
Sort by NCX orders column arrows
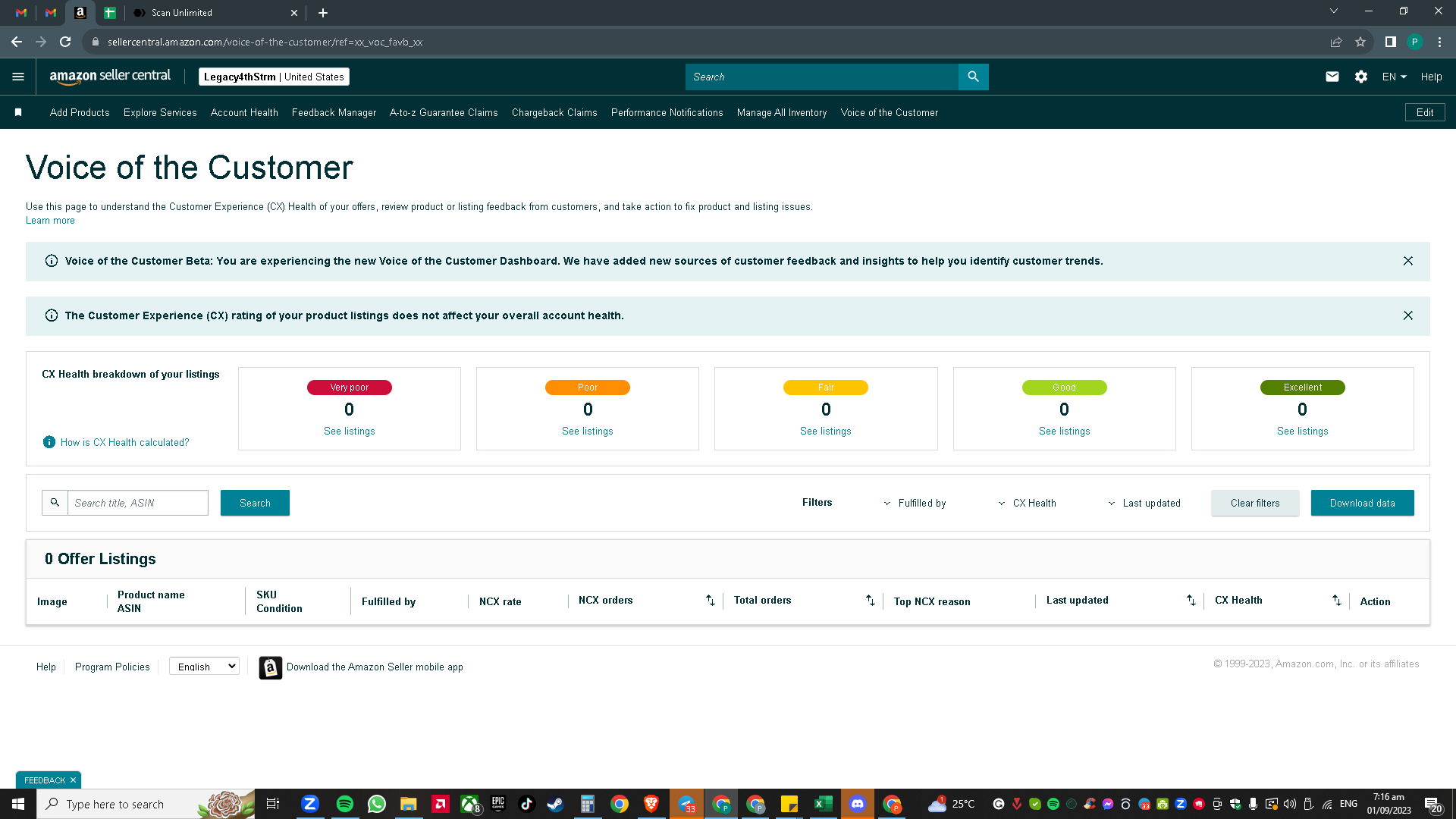(x=711, y=601)
